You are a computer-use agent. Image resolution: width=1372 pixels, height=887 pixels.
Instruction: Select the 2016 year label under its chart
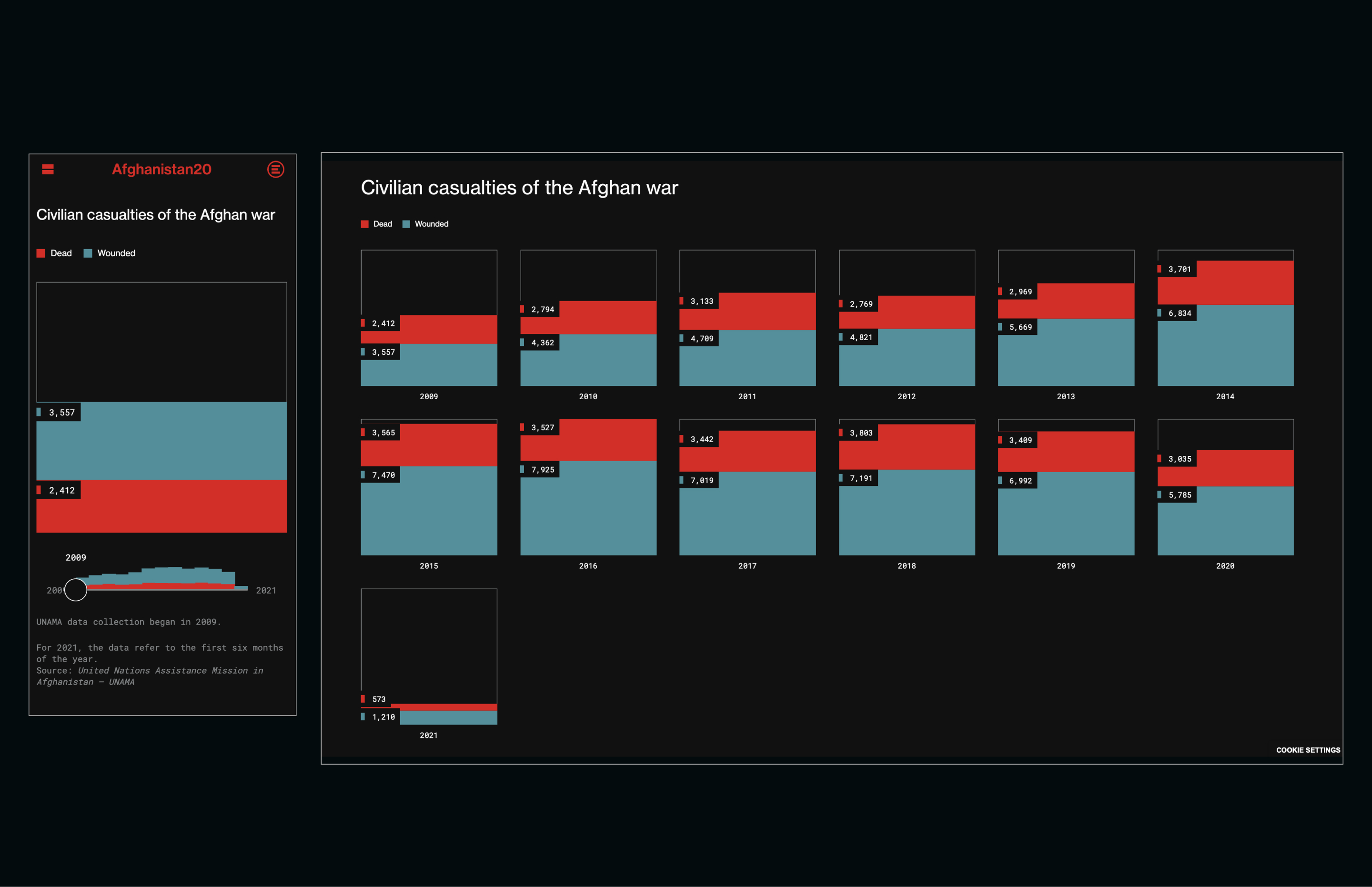tap(588, 565)
